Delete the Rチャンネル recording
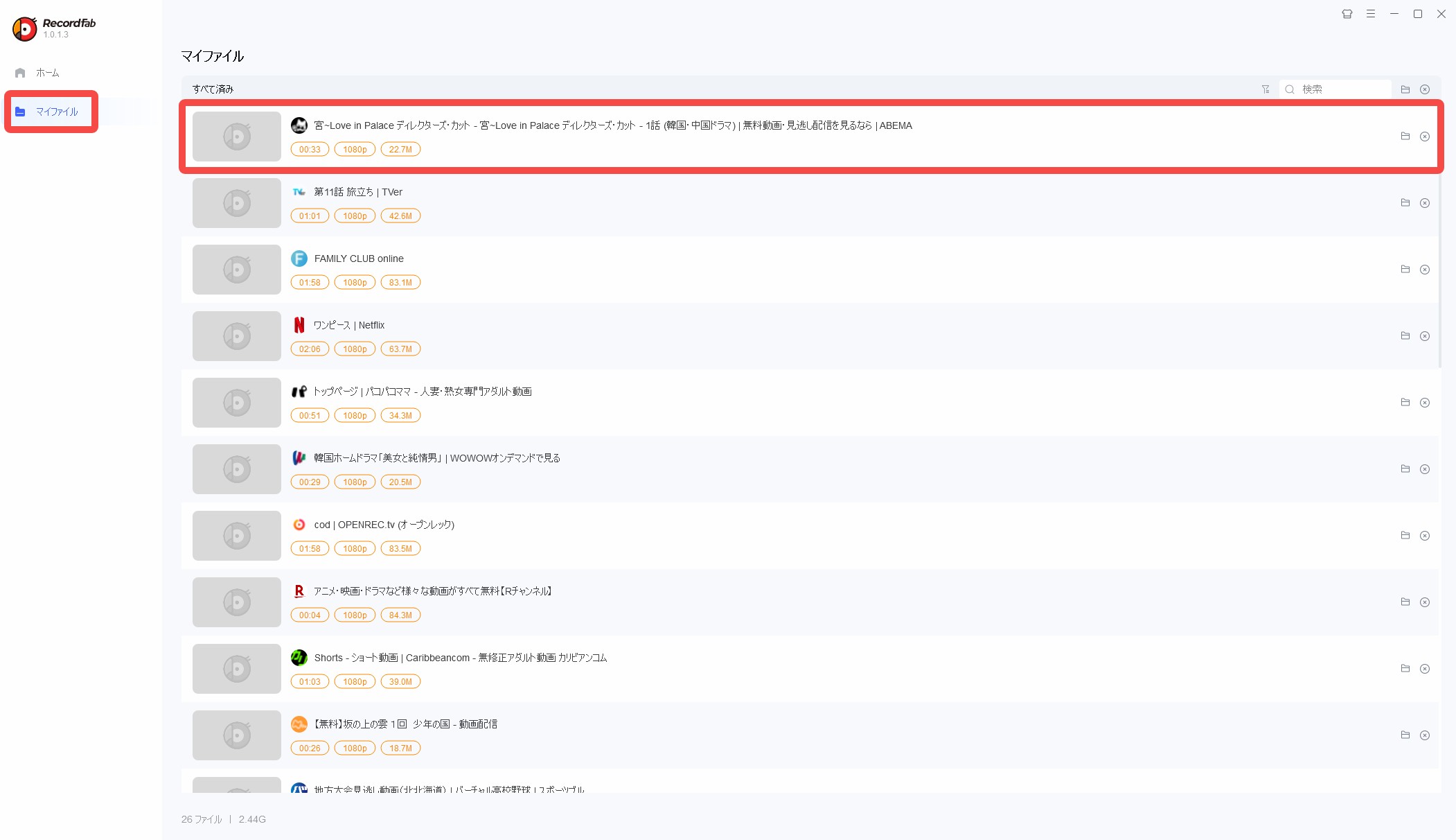 1425,602
